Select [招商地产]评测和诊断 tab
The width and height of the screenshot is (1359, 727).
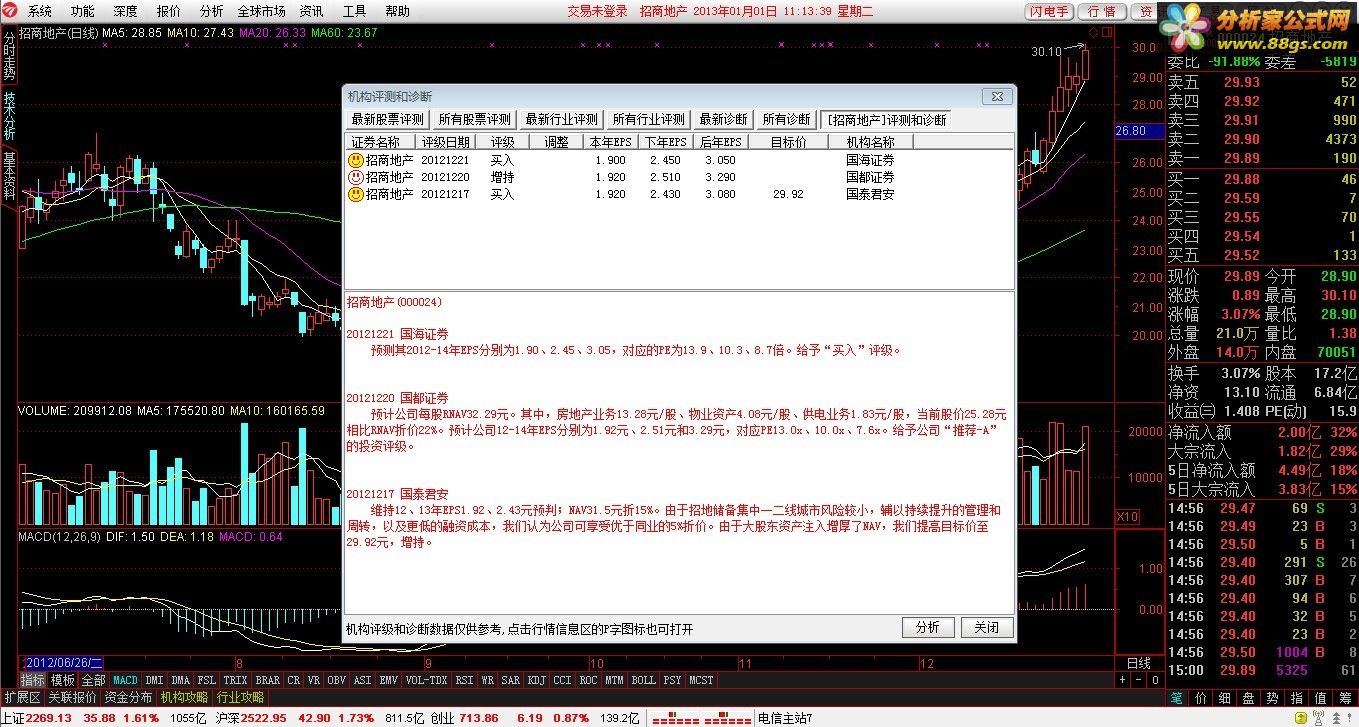887,120
